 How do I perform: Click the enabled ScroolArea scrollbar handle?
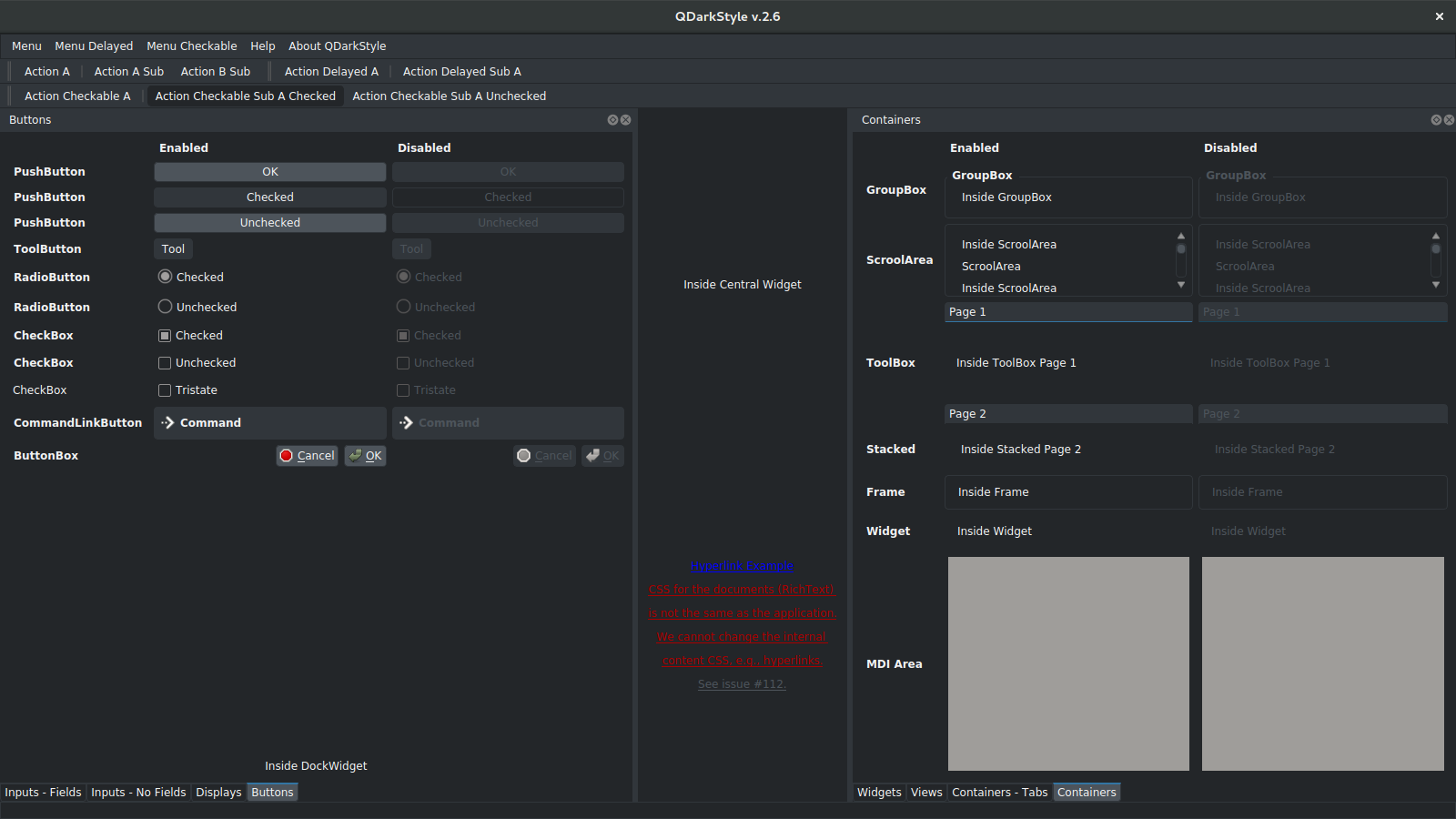pyautogui.click(x=1181, y=249)
